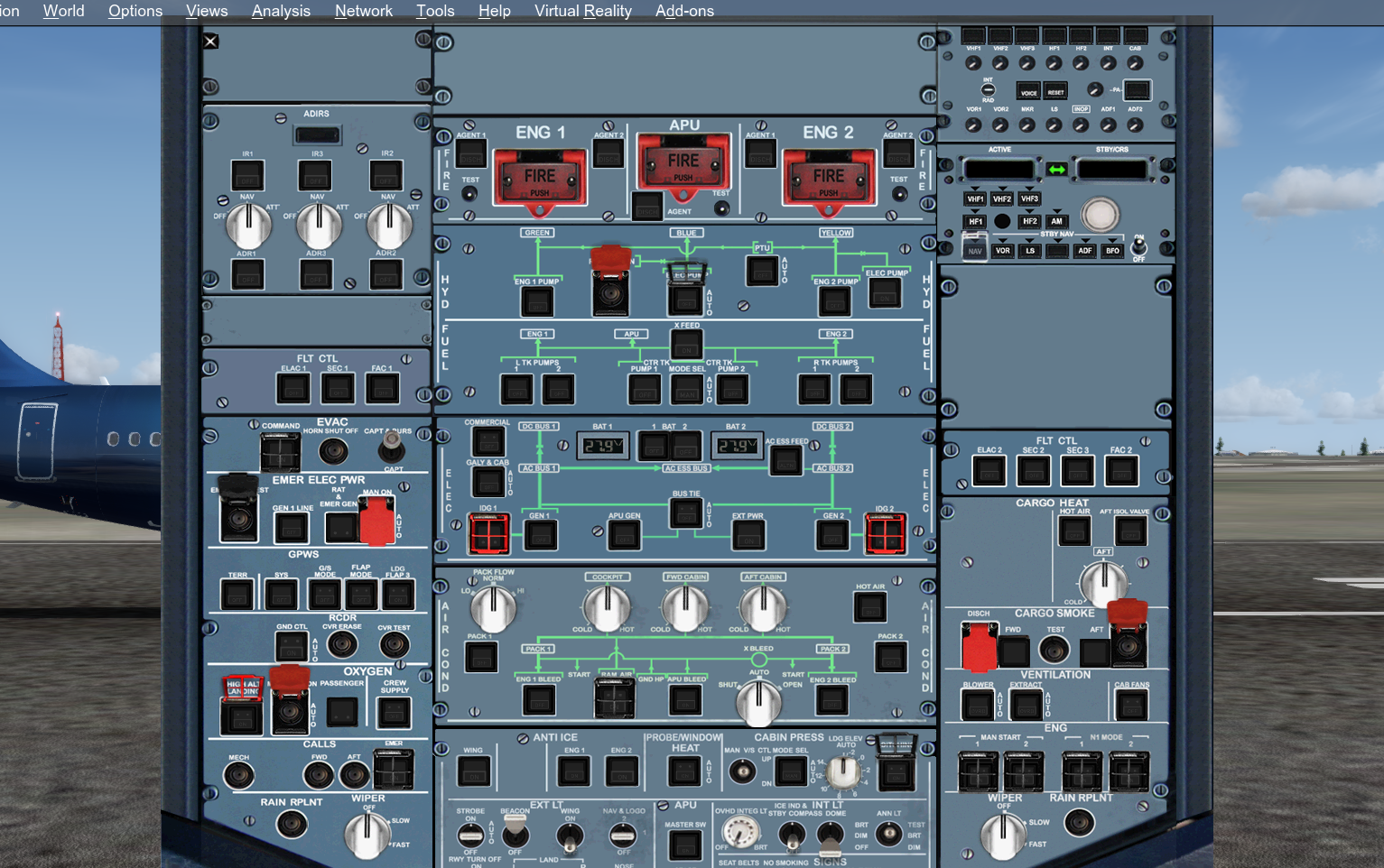The width and height of the screenshot is (1384, 868).
Task: Adjust the AFT CABIN temperature knob
Action: 763,608
